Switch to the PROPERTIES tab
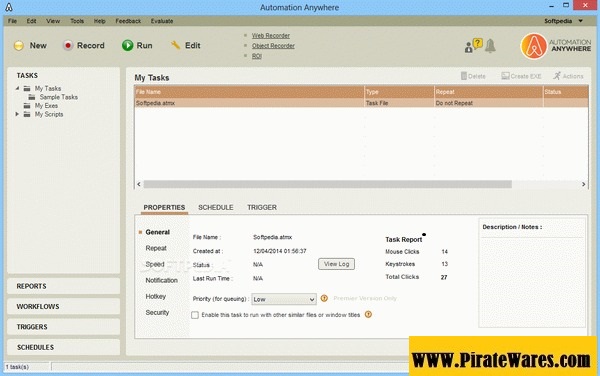This screenshot has width=600, height=376. pyautogui.click(x=164, y=207)
